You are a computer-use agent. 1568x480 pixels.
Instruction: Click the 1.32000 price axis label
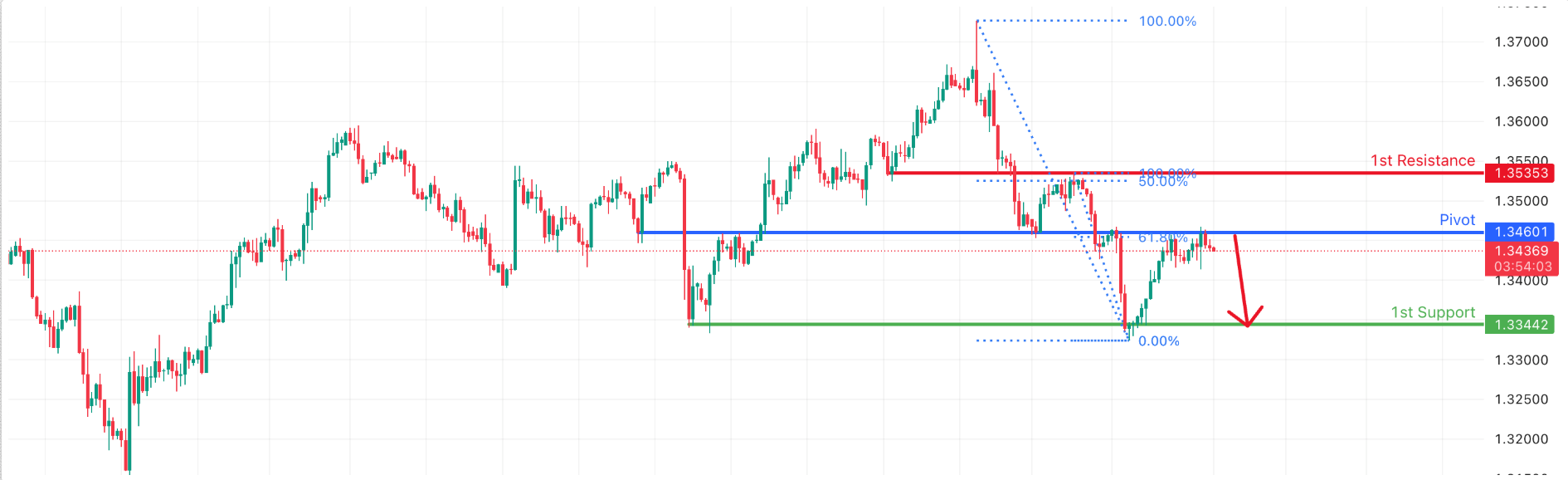point(1521,439)
